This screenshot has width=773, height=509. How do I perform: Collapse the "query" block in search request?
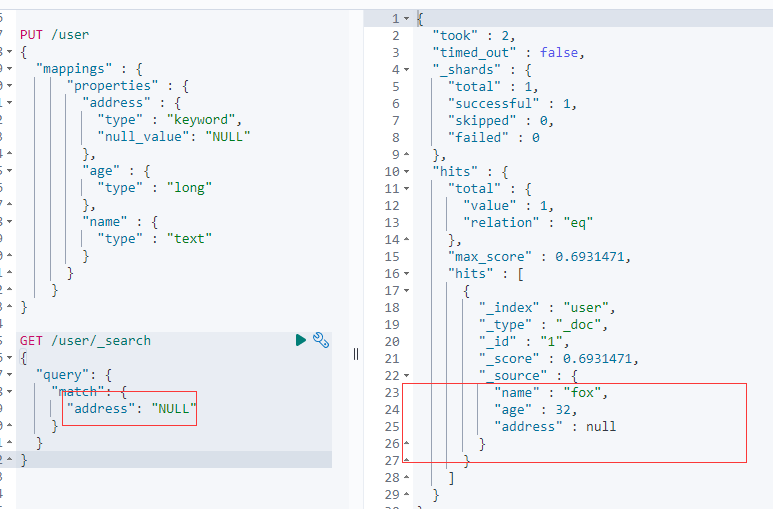pos(9,374)
